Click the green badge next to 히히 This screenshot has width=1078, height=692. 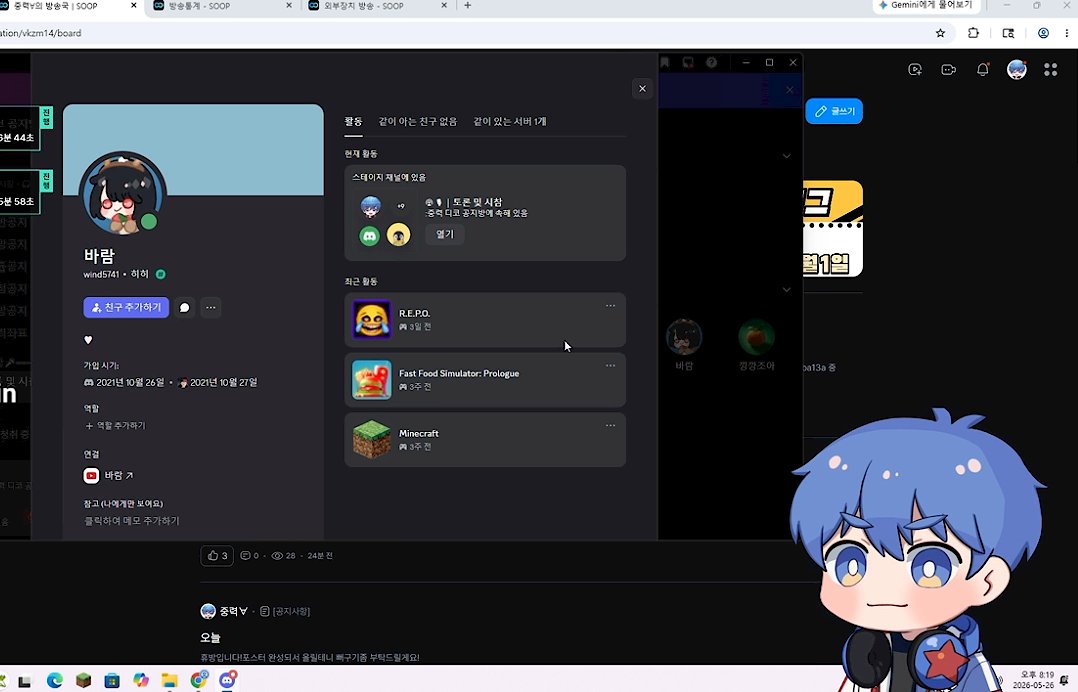click(160, 274)
